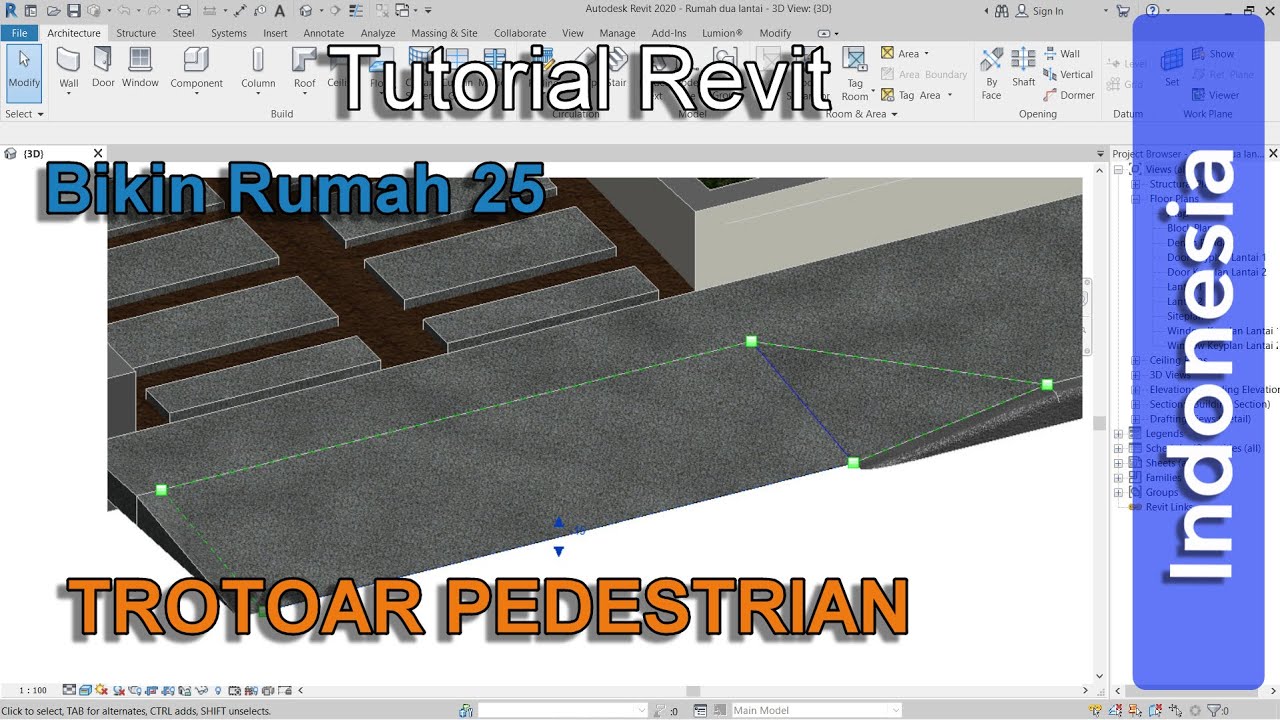Switch to the Annotate ribbon tab
1280x720 pixels.
(x=324, y=33)
